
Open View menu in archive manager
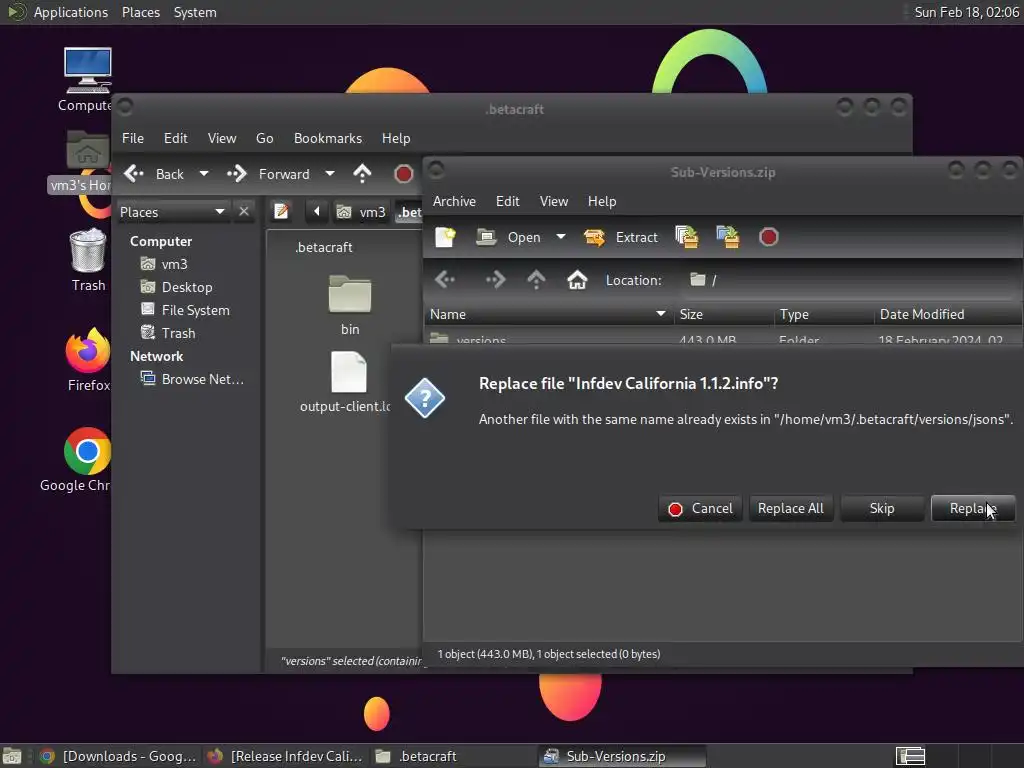point(554,201)
